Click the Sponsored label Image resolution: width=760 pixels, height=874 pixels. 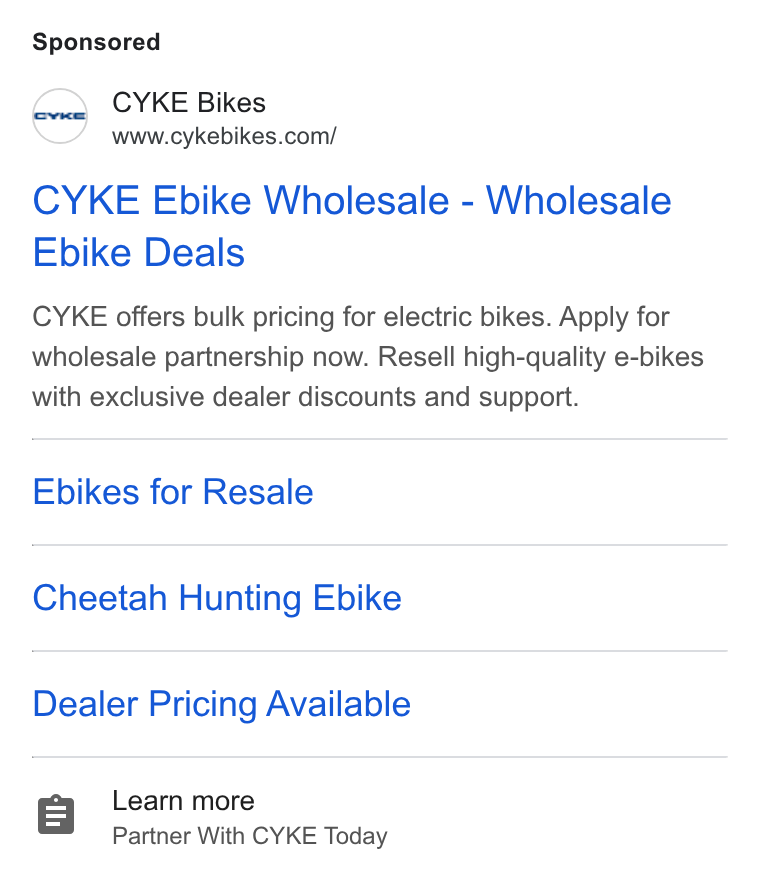click(96, 42)
